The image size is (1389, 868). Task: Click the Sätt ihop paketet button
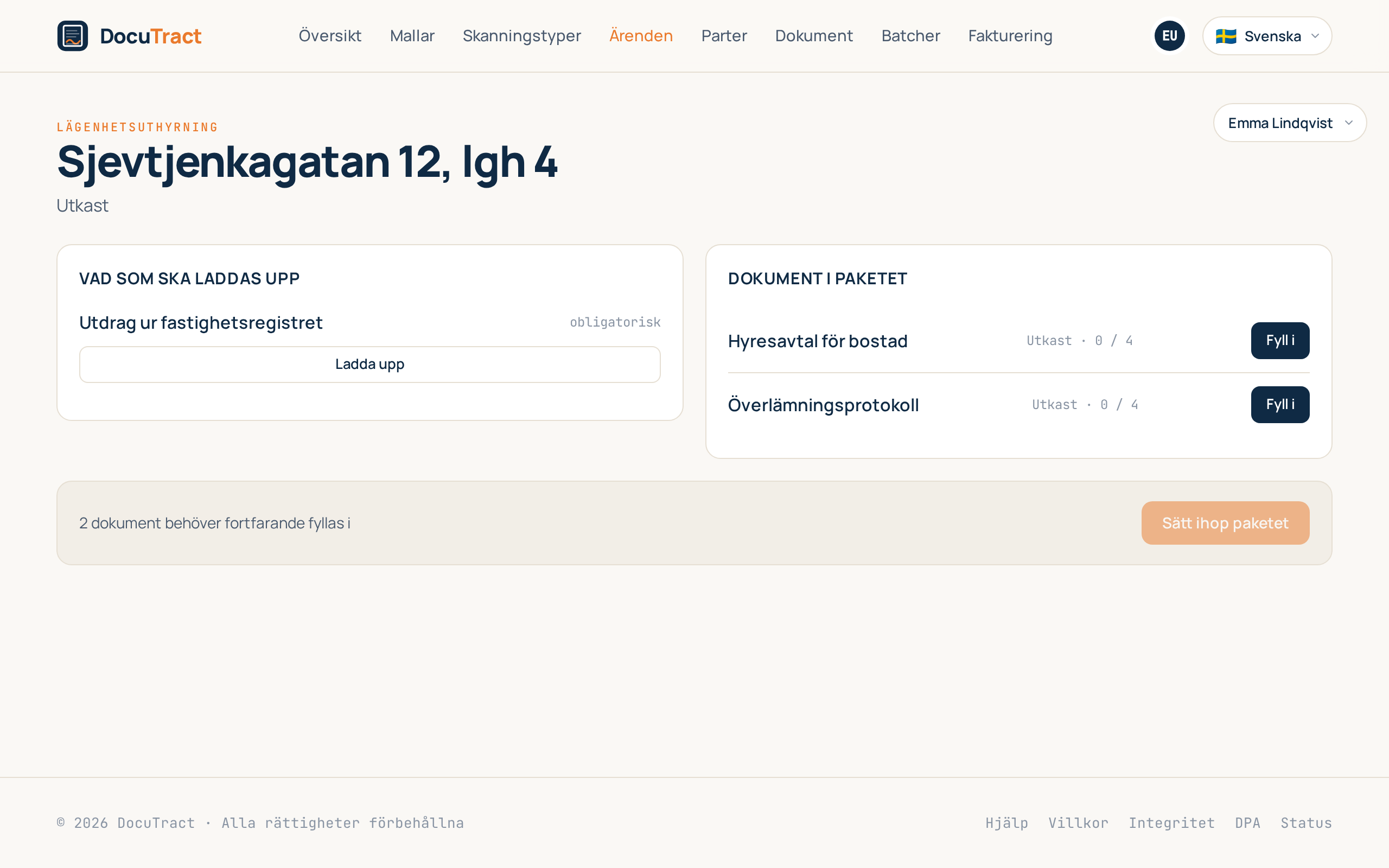point(1225,523)
